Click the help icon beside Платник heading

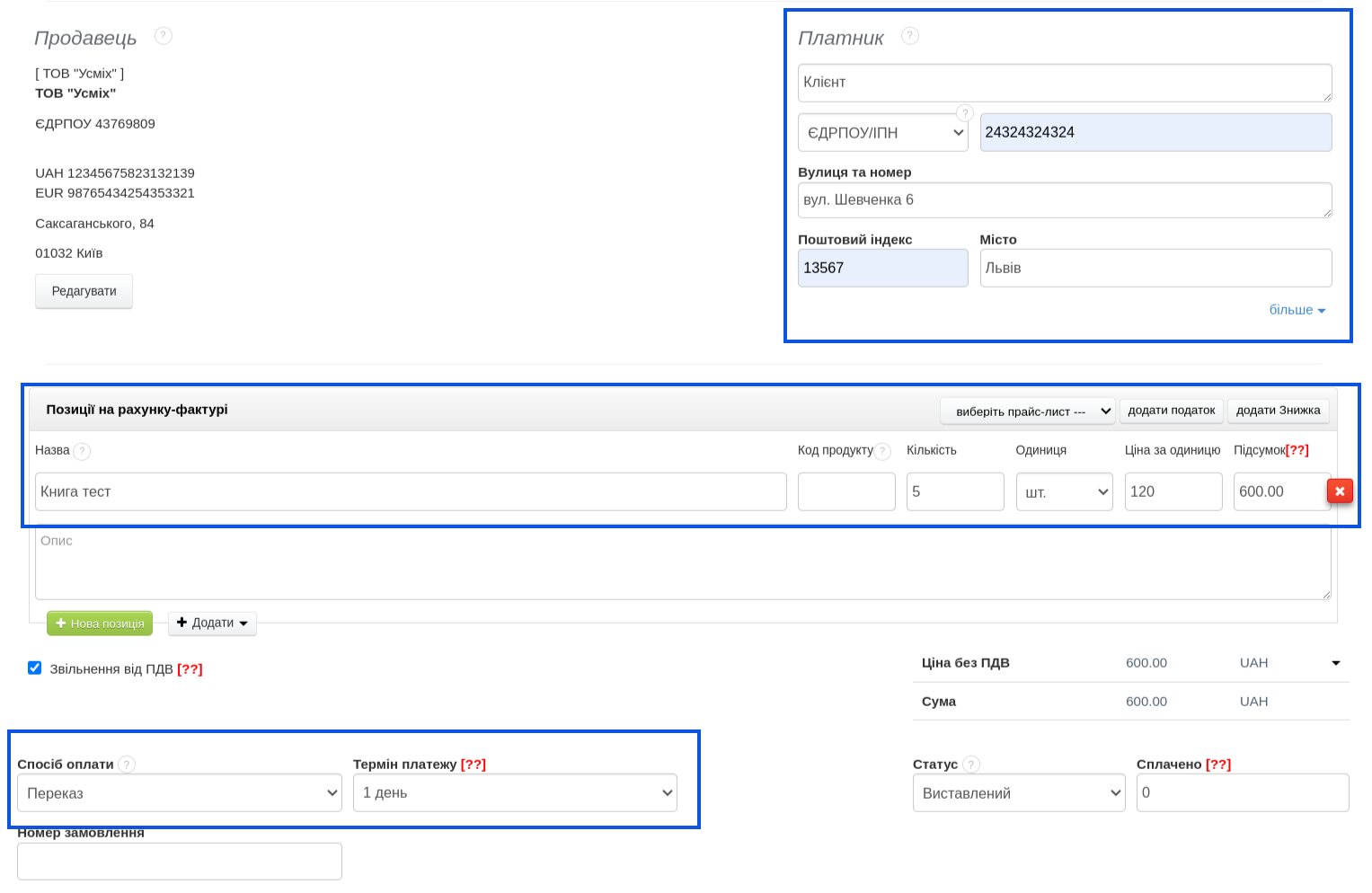pyautogui.click(x=909, y=36)
